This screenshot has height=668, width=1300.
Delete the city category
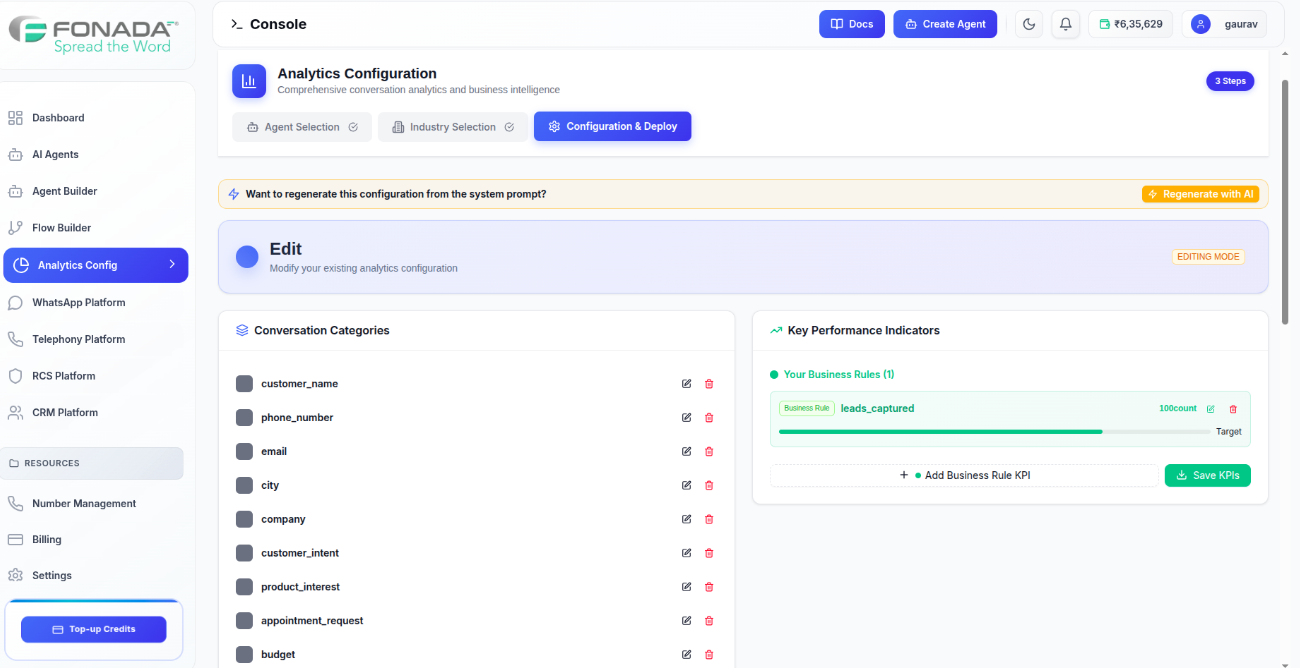[x=709, y=485]
